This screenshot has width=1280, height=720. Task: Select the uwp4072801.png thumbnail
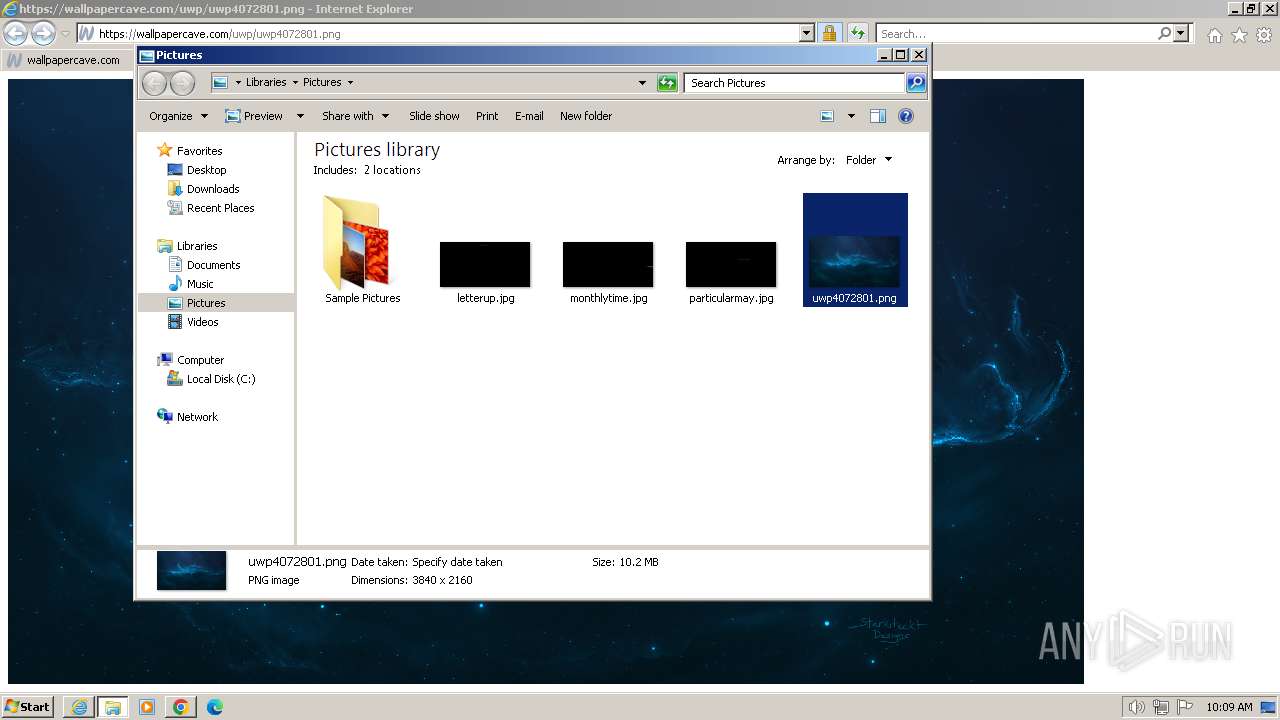click(x=855, y=261)
